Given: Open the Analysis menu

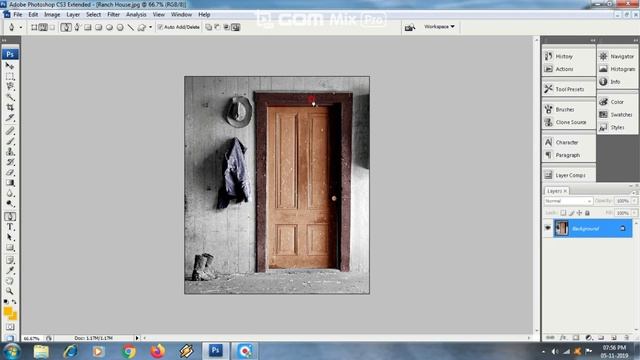Looking at the screenshot, I should pos(136,15).
